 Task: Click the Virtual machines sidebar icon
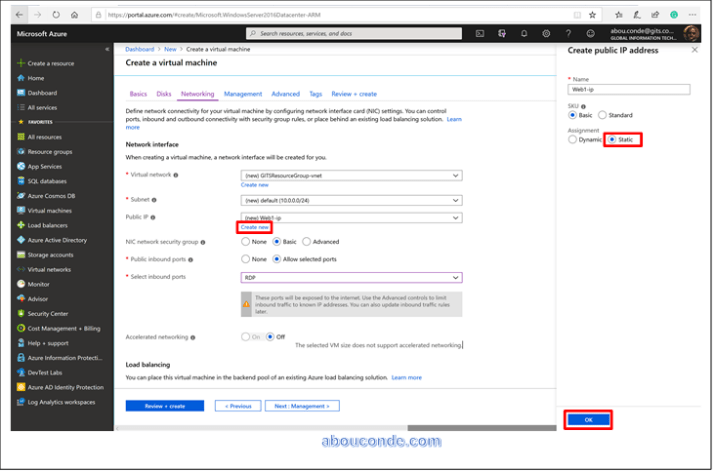pyautogui.click(x=20, y=211)
